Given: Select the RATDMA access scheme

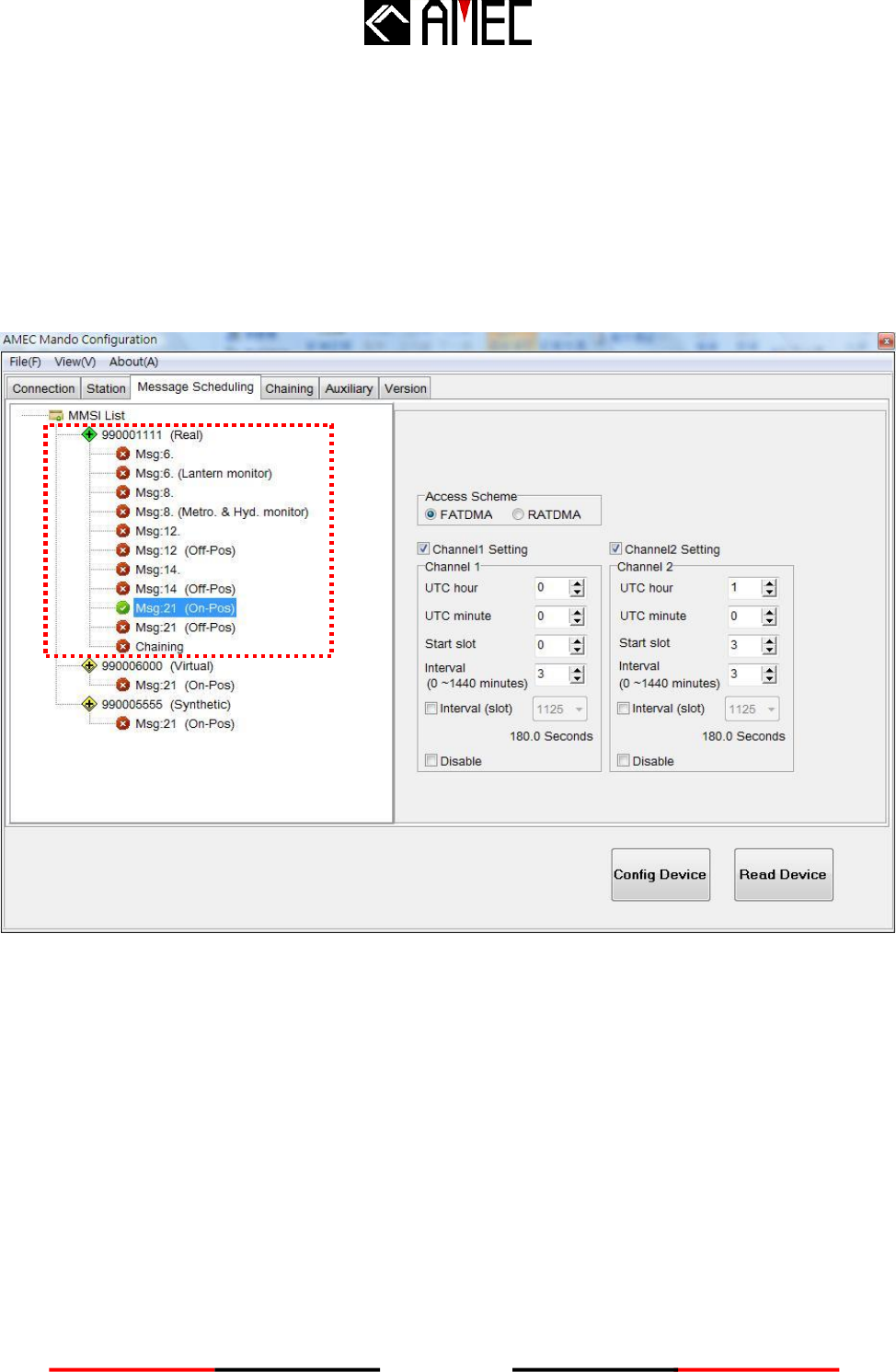Looking at the screenshot, I should tap(518, 514).
